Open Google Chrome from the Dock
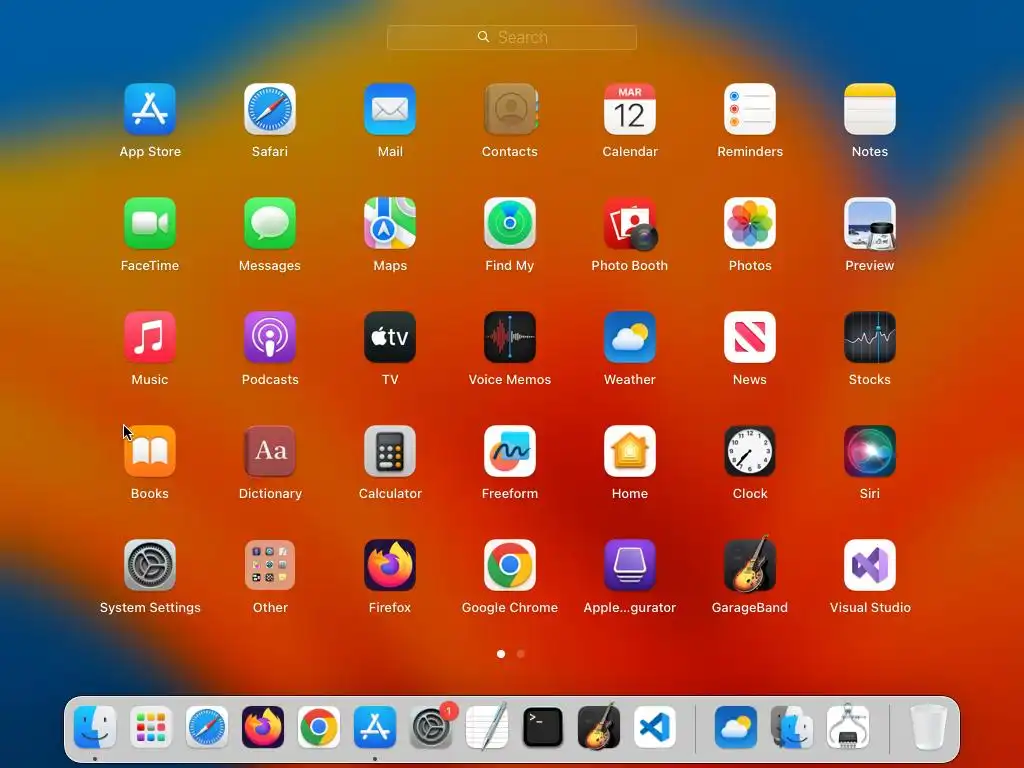The image size is (1024, 768). pyautogui.click(x=319, y=727)
